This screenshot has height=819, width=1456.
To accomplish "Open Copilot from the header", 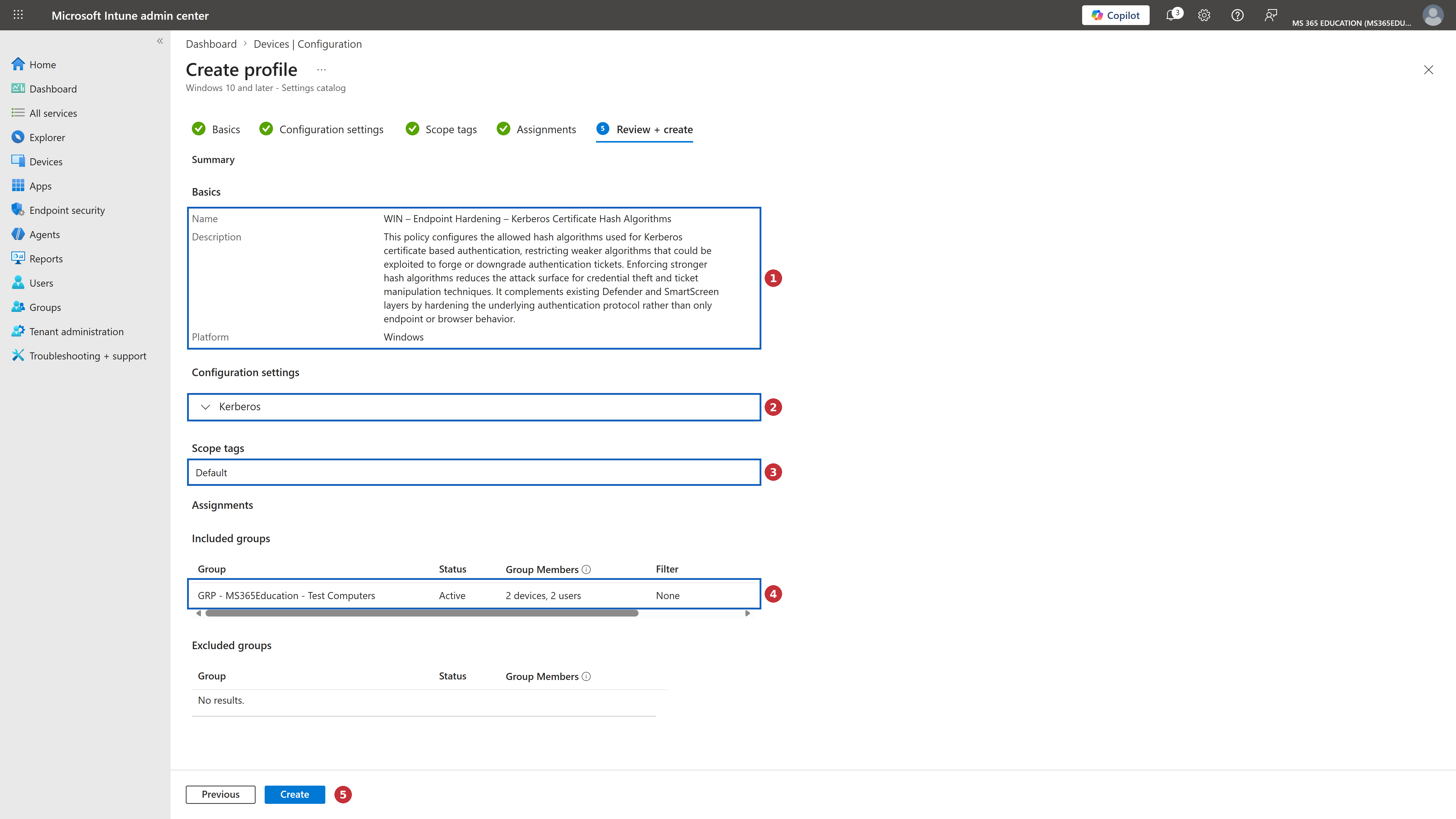I will [1115, 15].
